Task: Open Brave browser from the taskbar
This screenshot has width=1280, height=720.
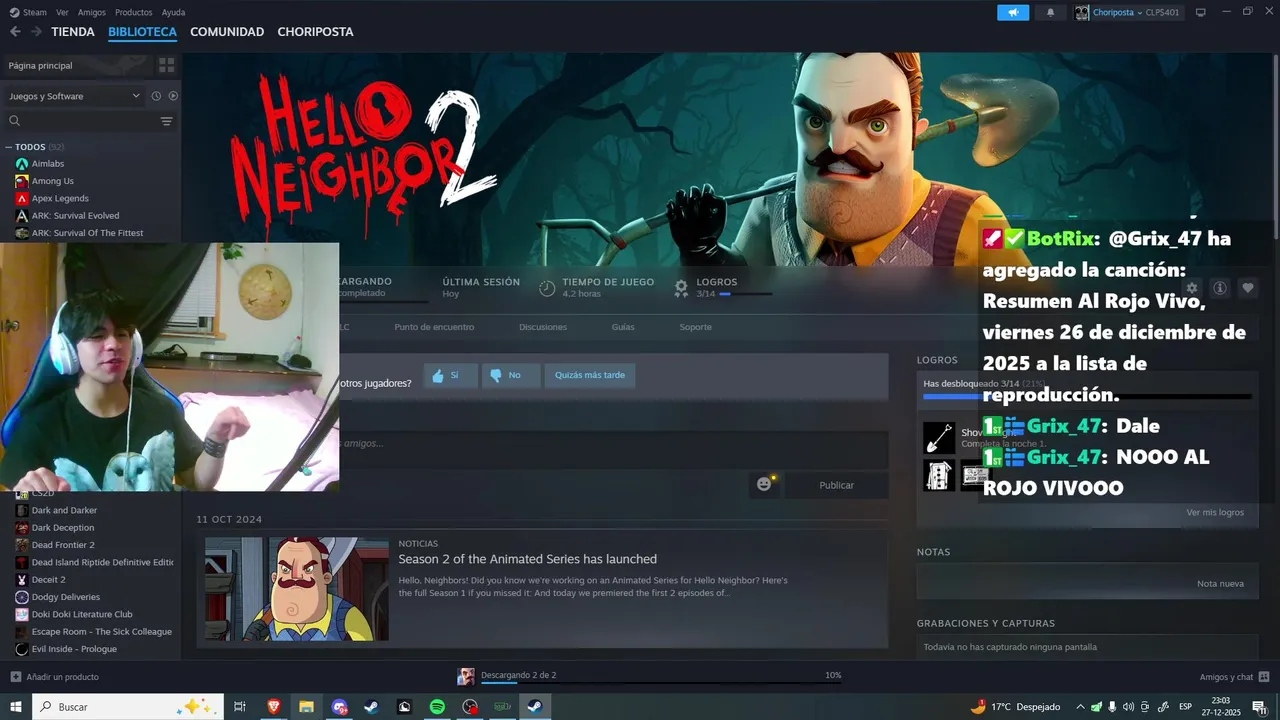Action: click(x=274, y=707)
